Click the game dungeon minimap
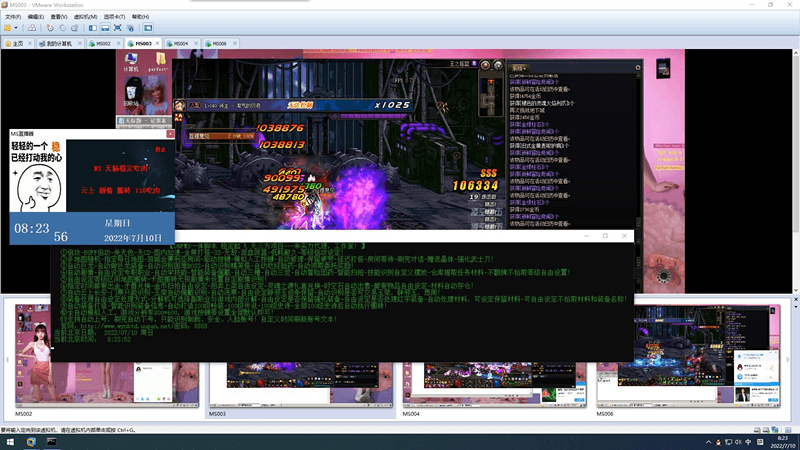This screenshot has height=450, width=800. click(x=491, y=97)
